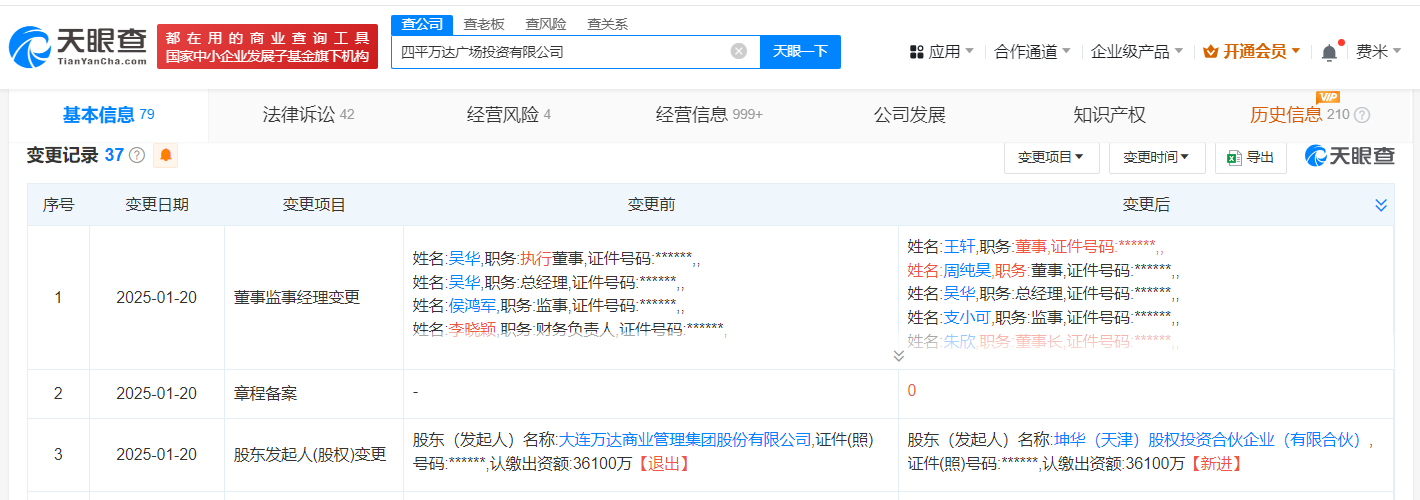Open the 王轩 person link

pyautogui.click(x=959, y=246)
